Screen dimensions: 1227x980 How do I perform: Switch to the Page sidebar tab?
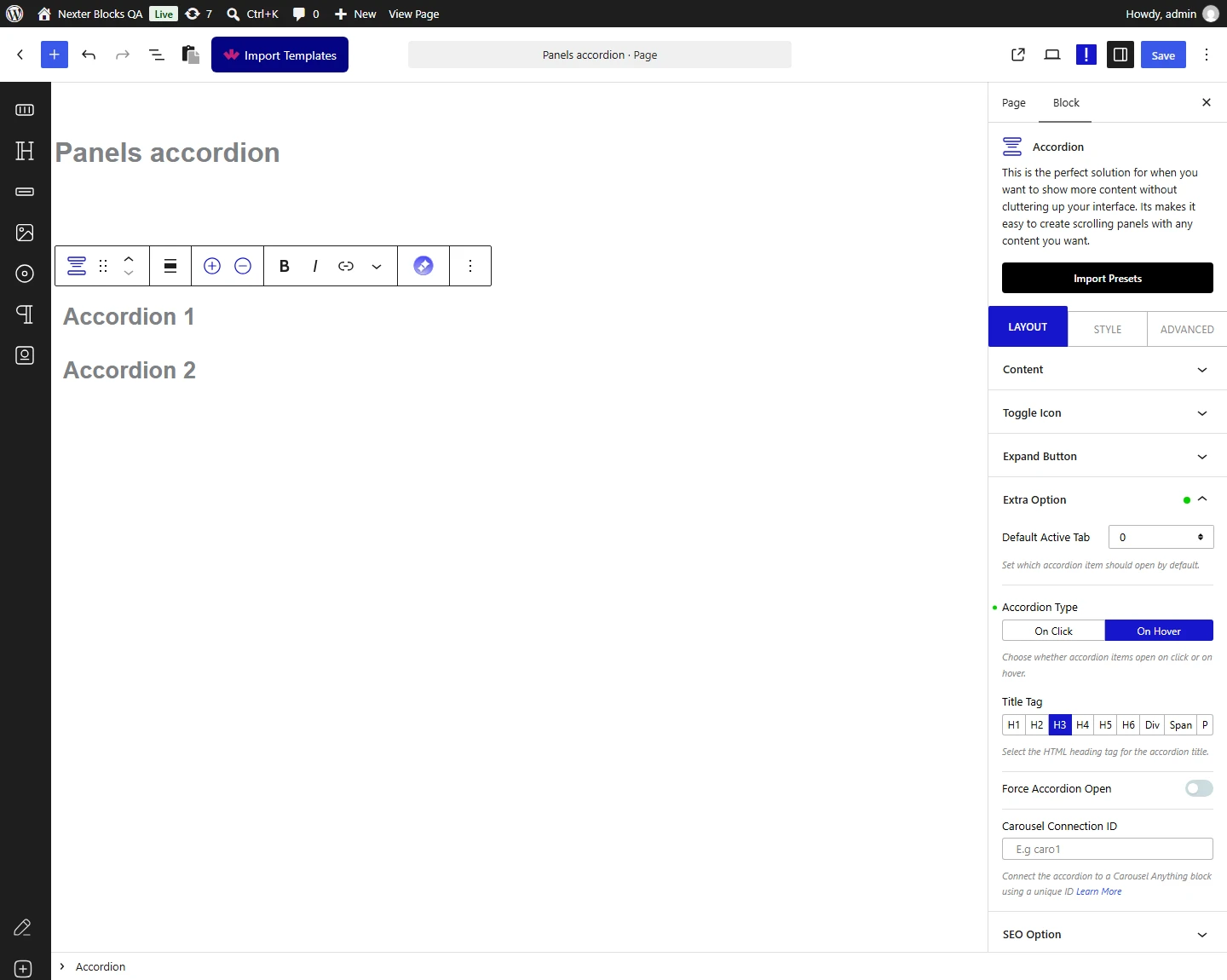pyautogui.click(x=1014, y=102)
